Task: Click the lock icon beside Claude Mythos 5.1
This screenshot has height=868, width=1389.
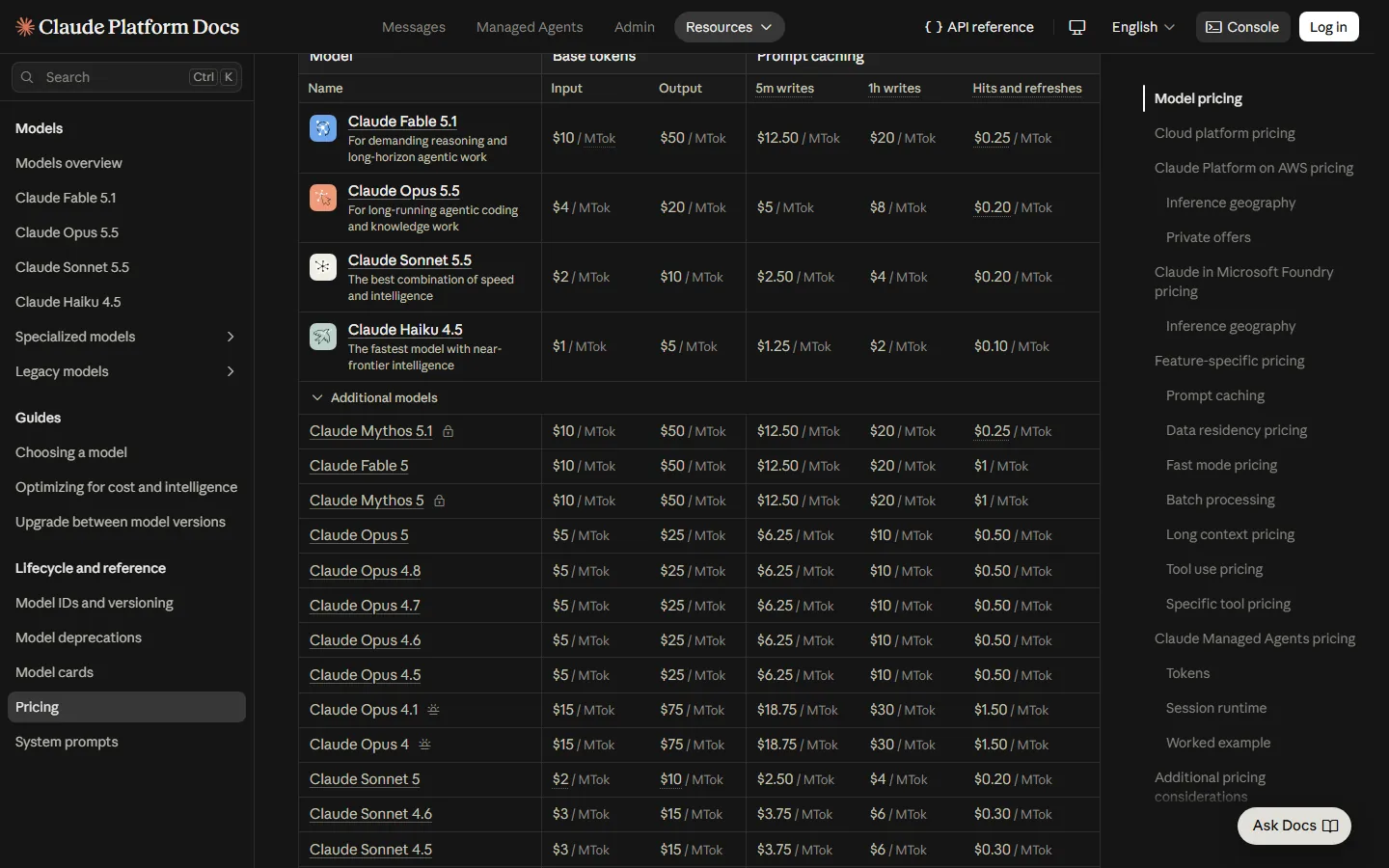Action: 448,431
